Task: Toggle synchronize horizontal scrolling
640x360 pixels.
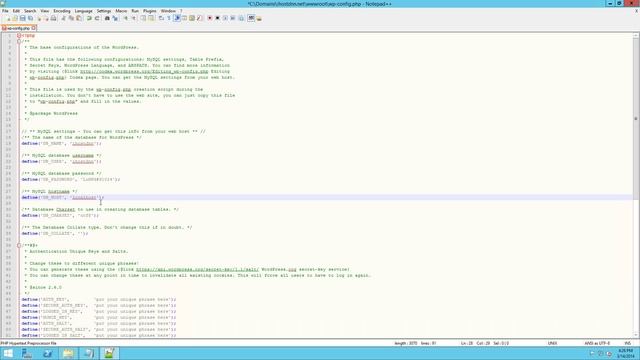Action: (151, 18)
